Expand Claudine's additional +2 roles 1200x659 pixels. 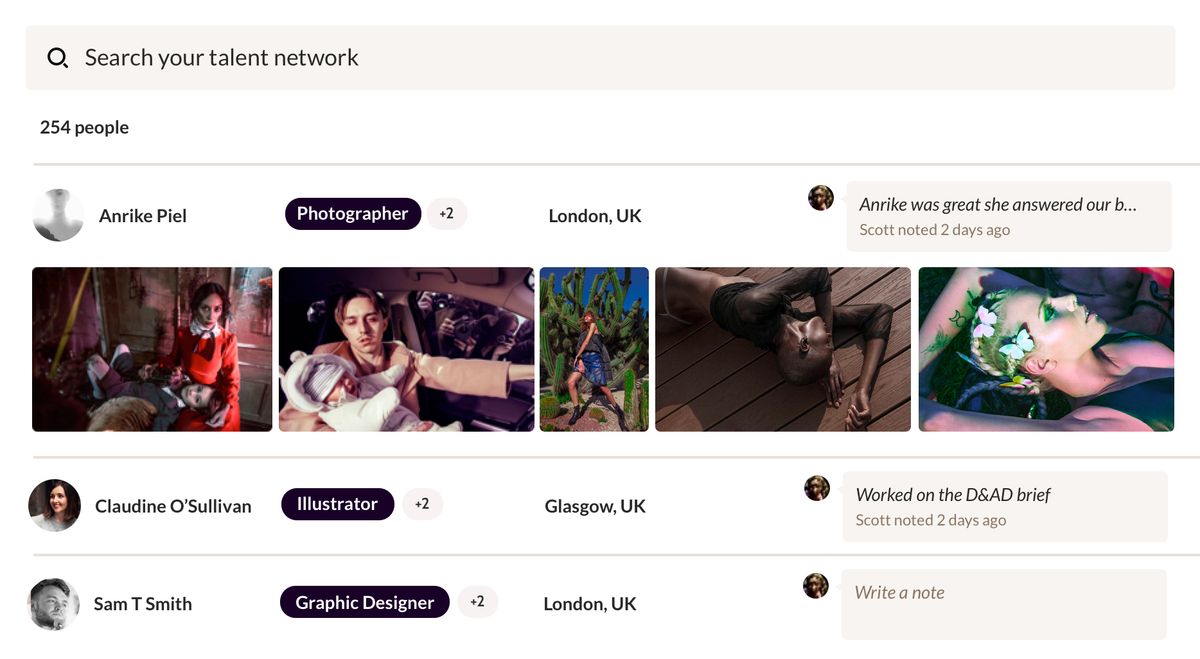[422, 504]
